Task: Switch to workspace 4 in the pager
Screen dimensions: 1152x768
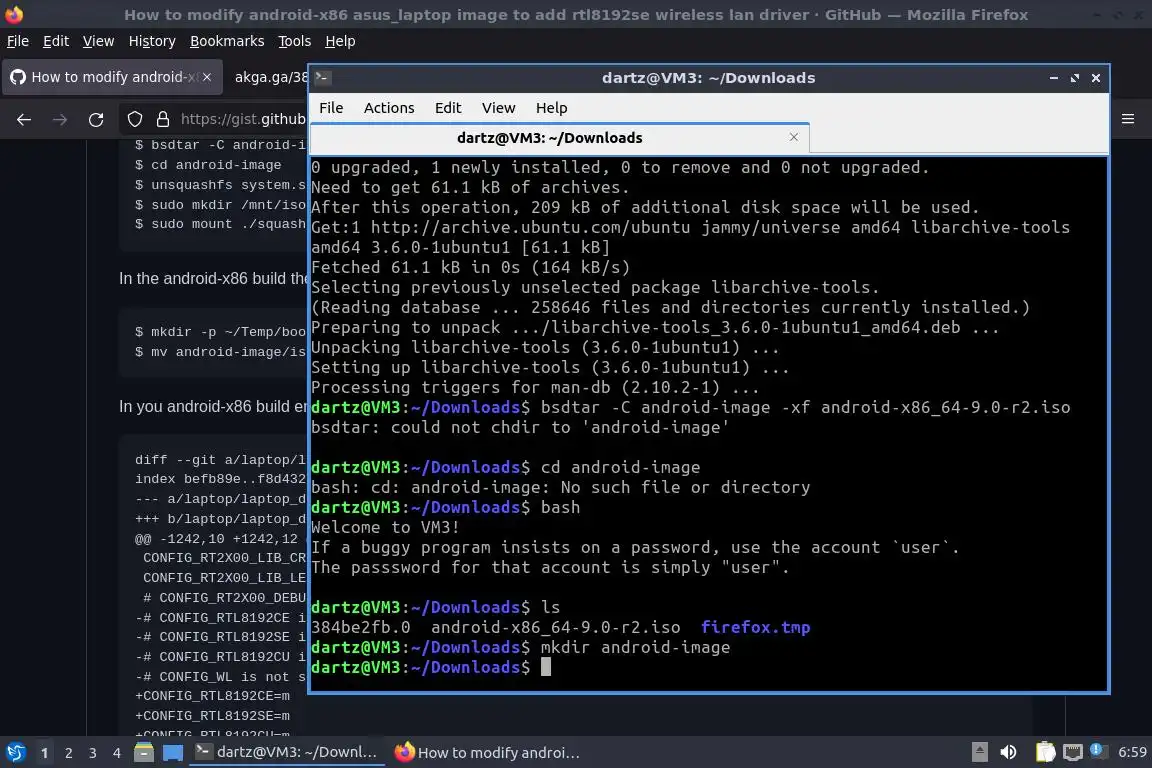Action: click(x=117, y=753)
